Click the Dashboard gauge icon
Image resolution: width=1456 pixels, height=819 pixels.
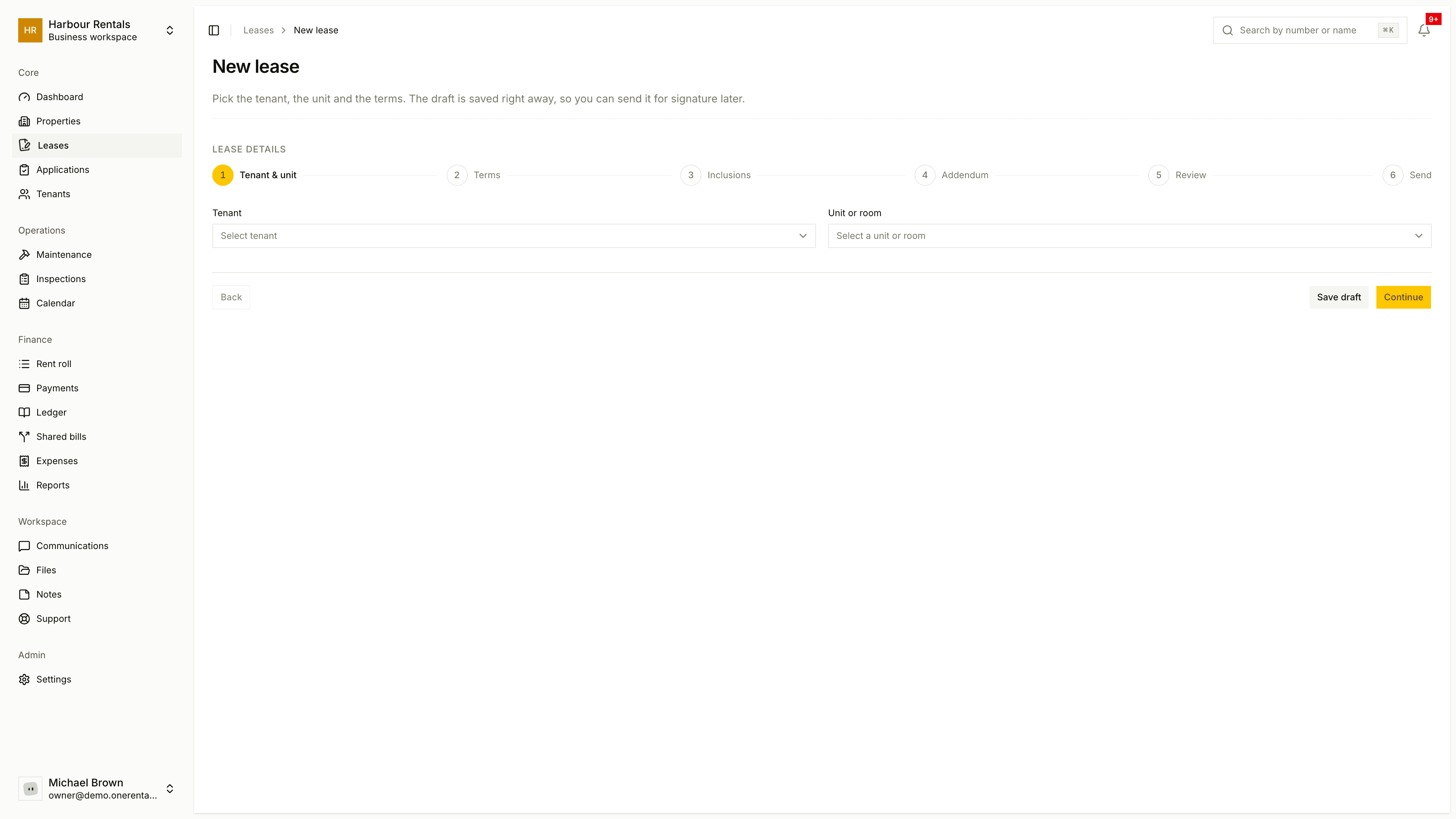tap(24, 97)
